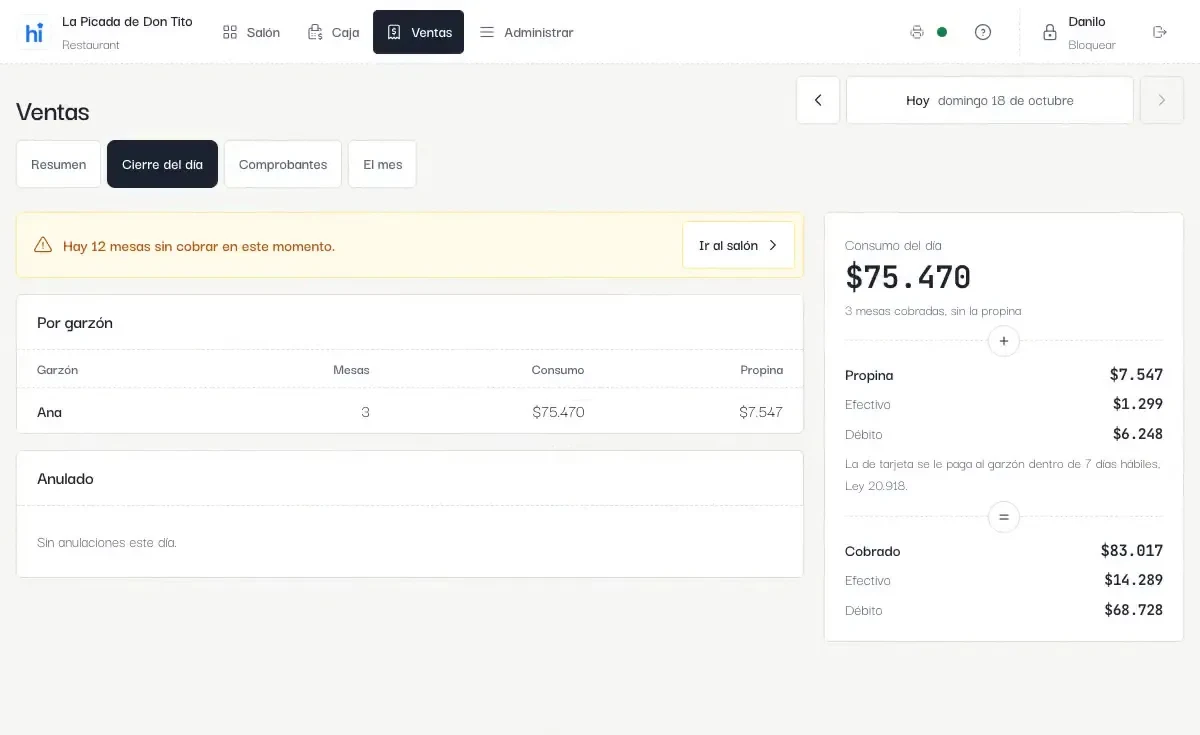Click the Propina Débito amount $6.248

1138,434
